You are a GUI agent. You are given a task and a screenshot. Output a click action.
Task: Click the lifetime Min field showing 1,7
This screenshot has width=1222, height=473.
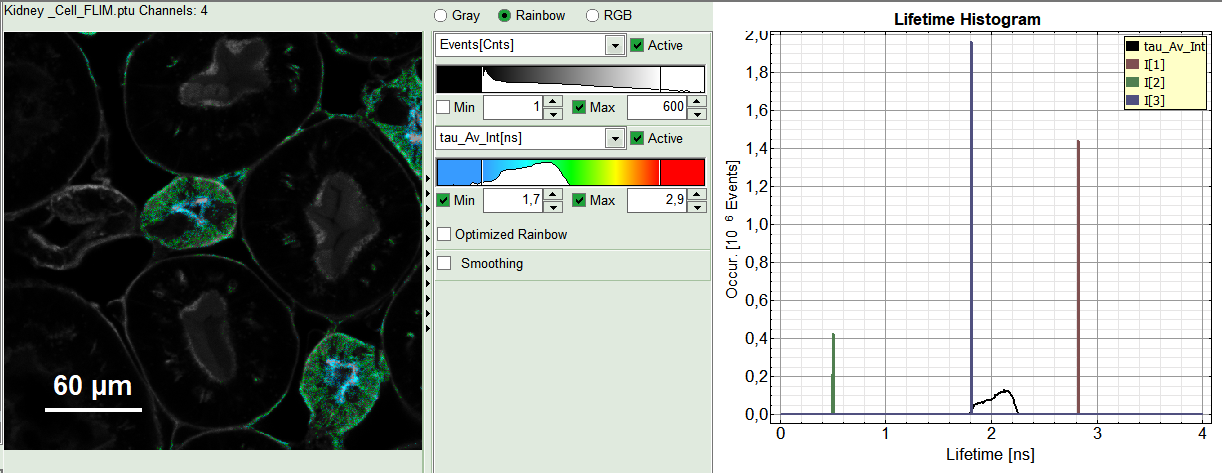(512, 201)
